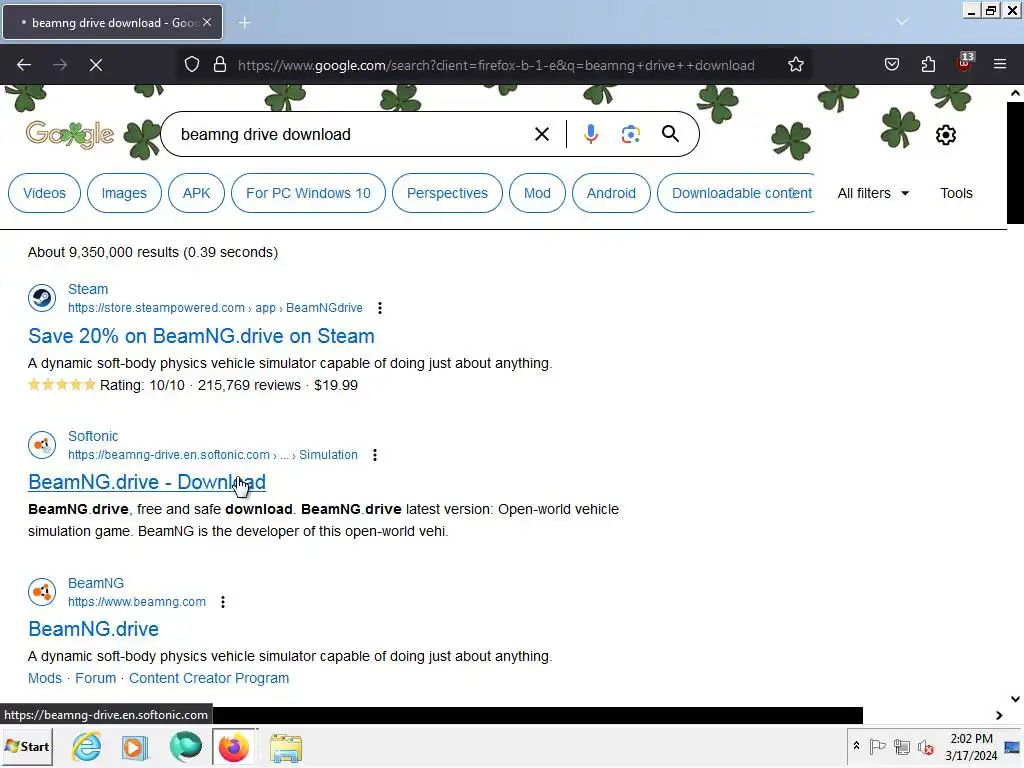Open Action Center flag icon

[x=878, y=746]
